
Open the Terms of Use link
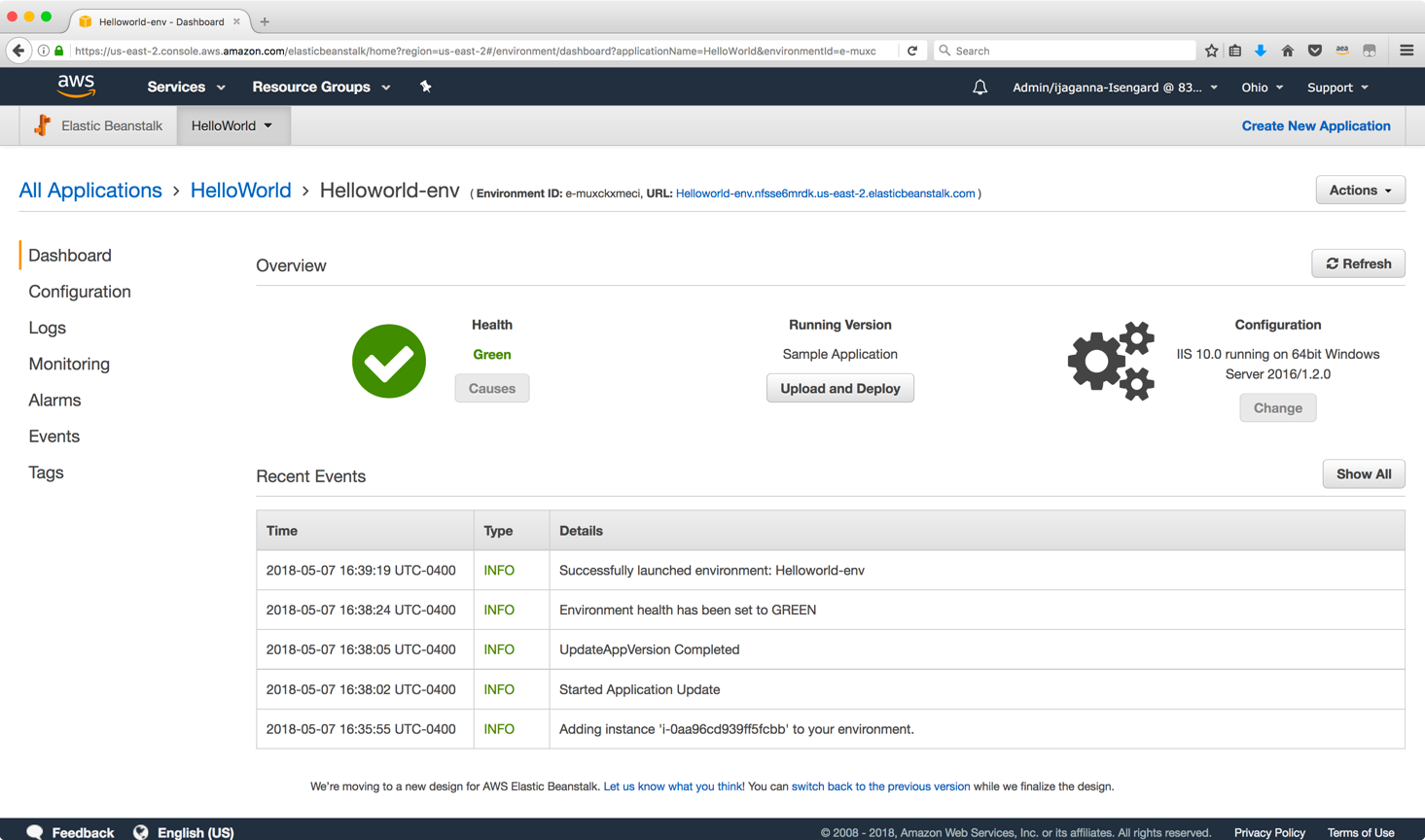point(1361,833)
